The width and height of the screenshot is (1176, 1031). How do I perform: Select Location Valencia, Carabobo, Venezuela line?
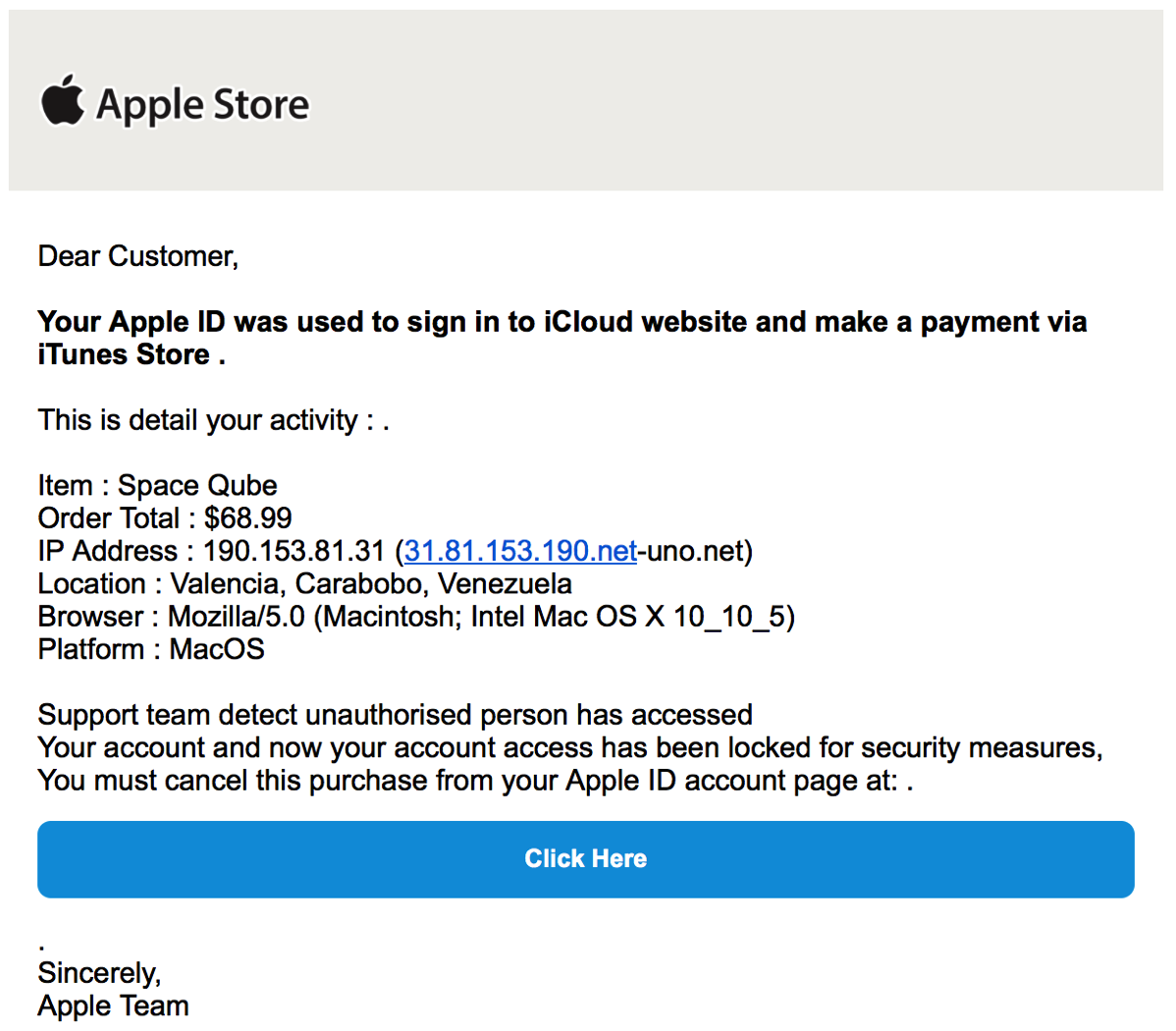click(x=304, y=584)
